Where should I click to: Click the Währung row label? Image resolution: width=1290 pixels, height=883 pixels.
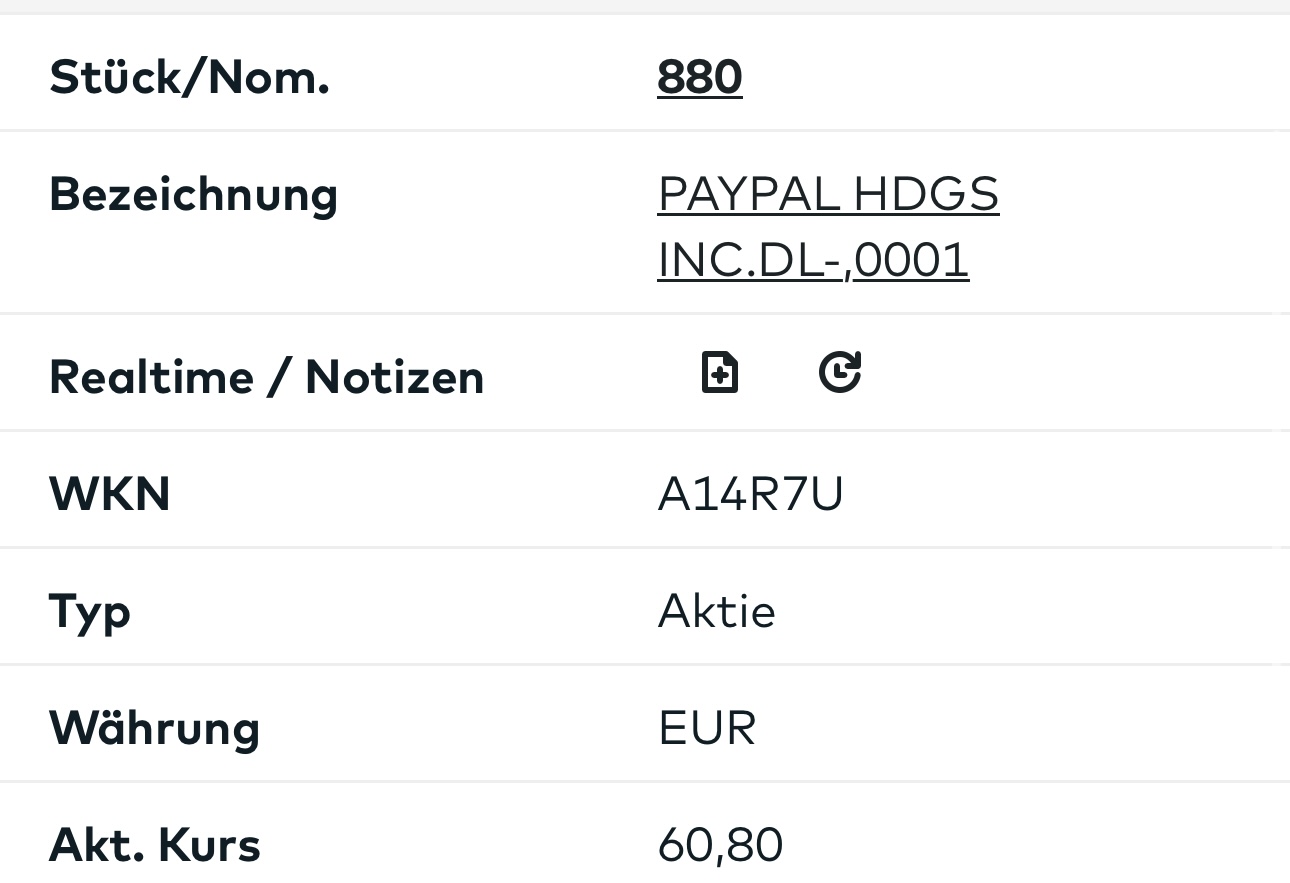pyautogui.click(x=154, y=728)
